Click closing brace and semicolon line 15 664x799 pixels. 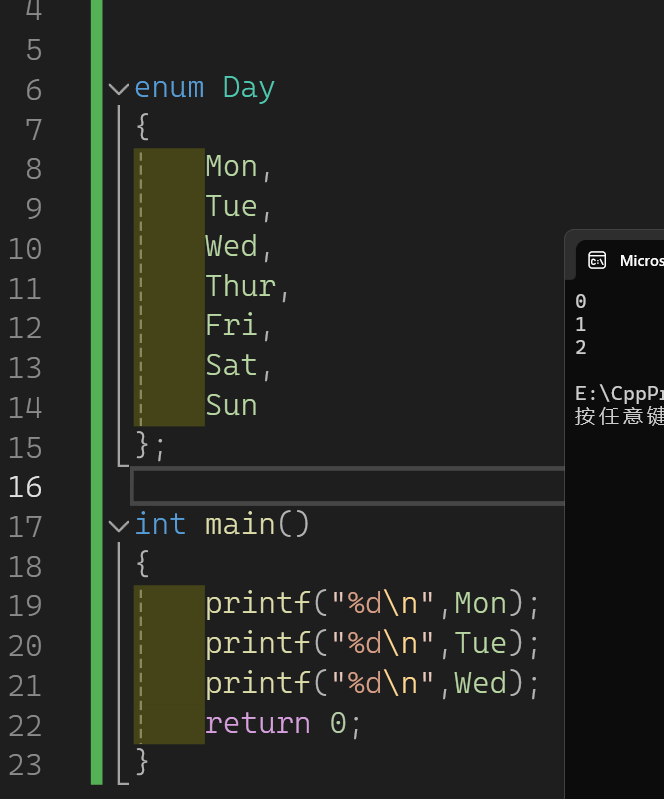pyautogui.click(x=150, y=445)
